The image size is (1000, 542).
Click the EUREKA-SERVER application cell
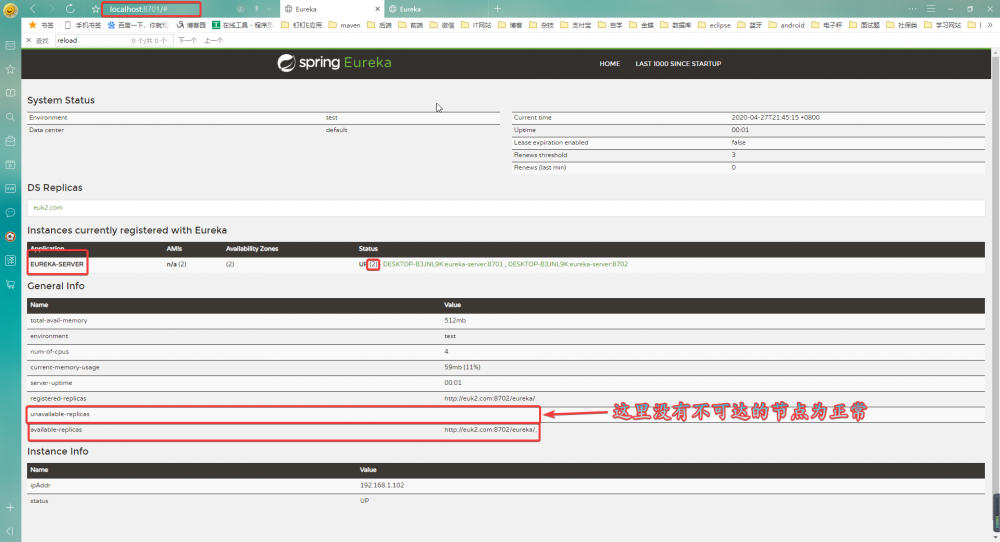[x=57, y=264]
